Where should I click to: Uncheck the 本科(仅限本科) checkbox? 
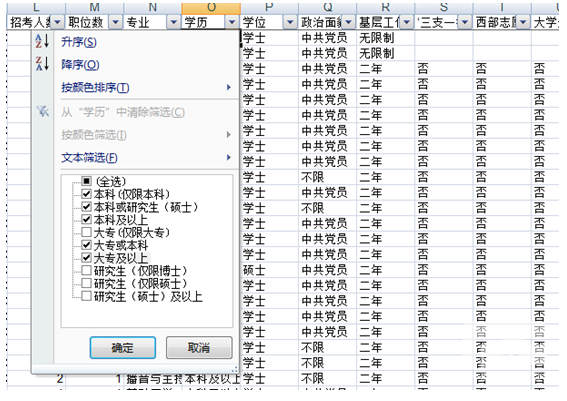(86, 194)
